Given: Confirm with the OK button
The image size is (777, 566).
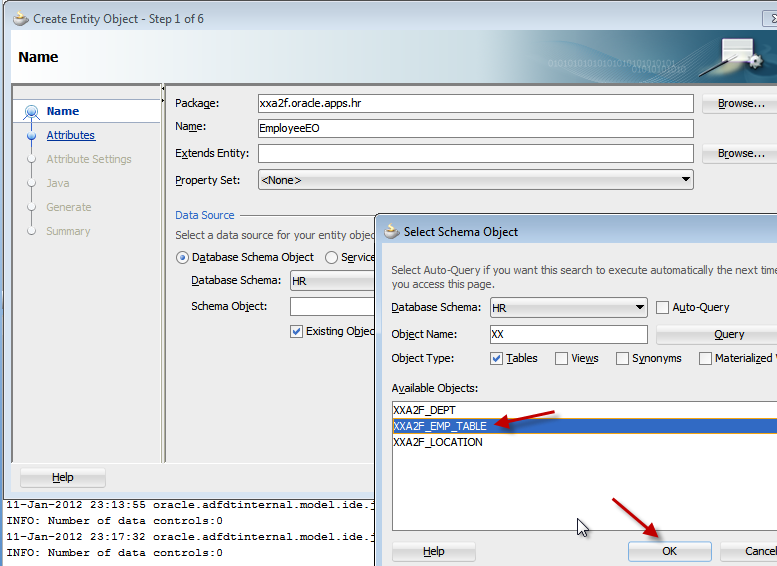Looking at the screenshot, I should point(669,551).
